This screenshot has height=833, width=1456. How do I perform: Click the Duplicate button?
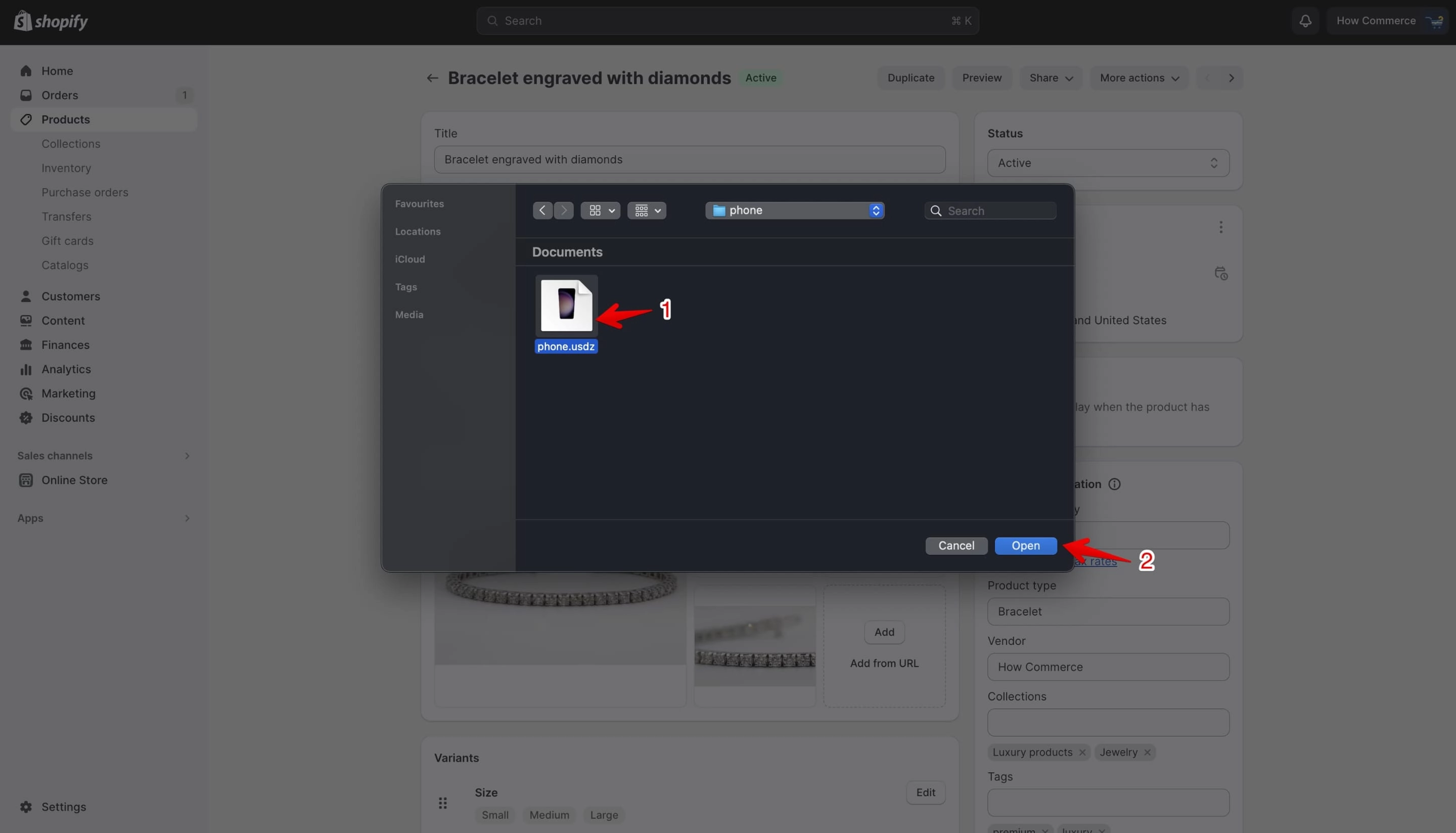[x=911, y=78]
